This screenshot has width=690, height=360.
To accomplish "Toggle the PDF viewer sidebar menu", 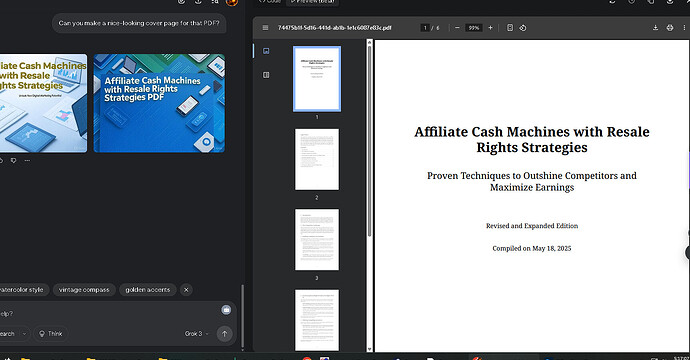I will tap(265, 28).
